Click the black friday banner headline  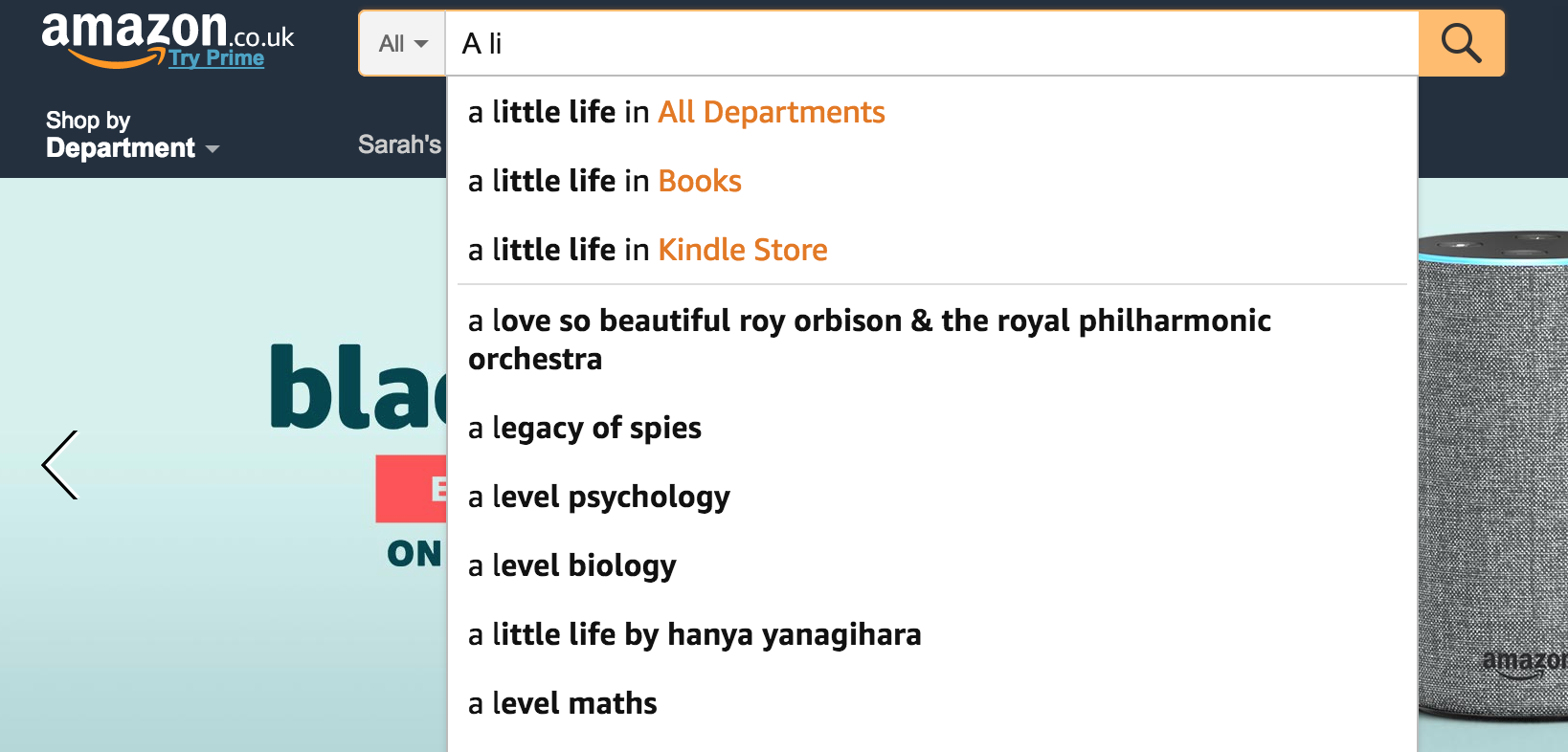point(358,387)
